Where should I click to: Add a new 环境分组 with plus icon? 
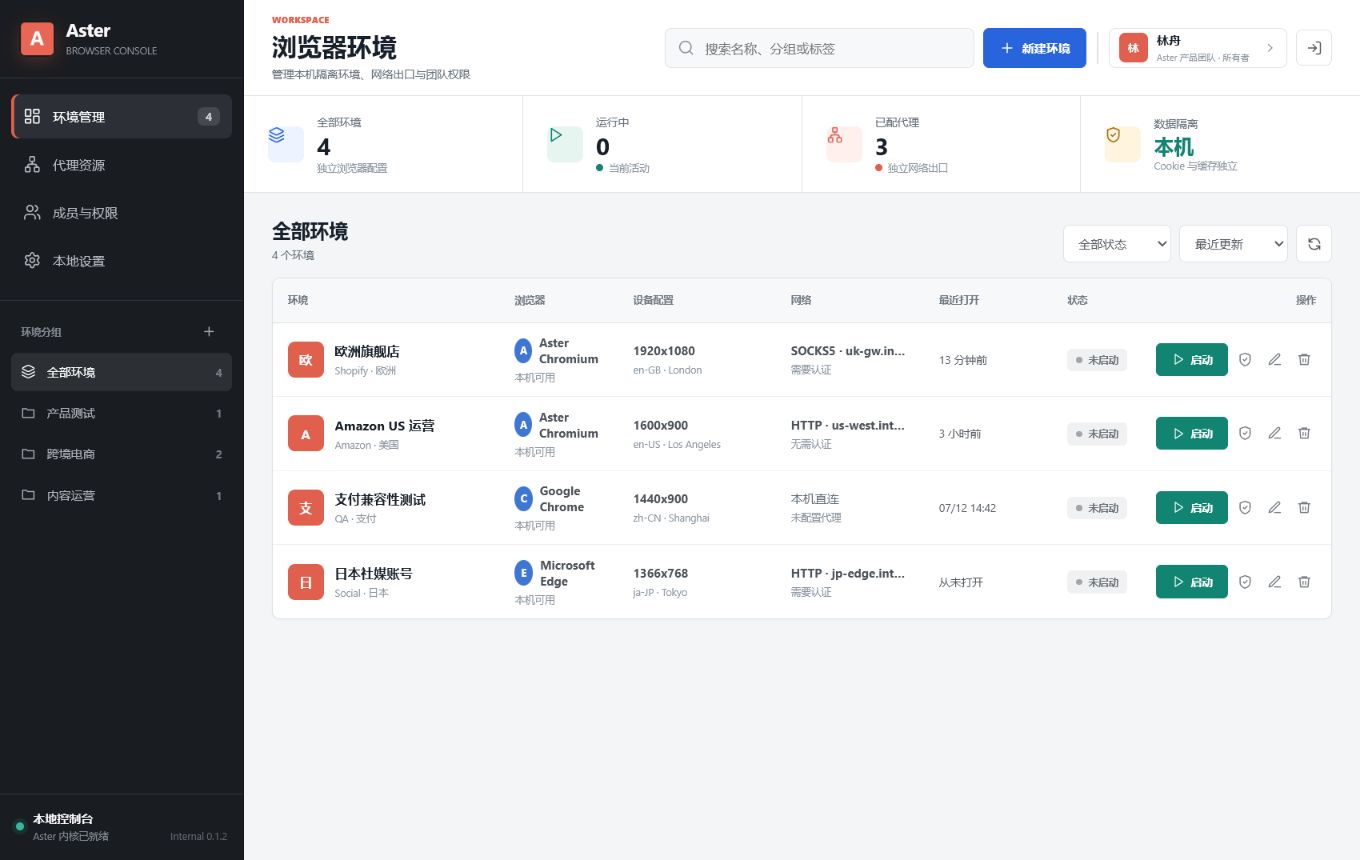click(x=209, y=331)
